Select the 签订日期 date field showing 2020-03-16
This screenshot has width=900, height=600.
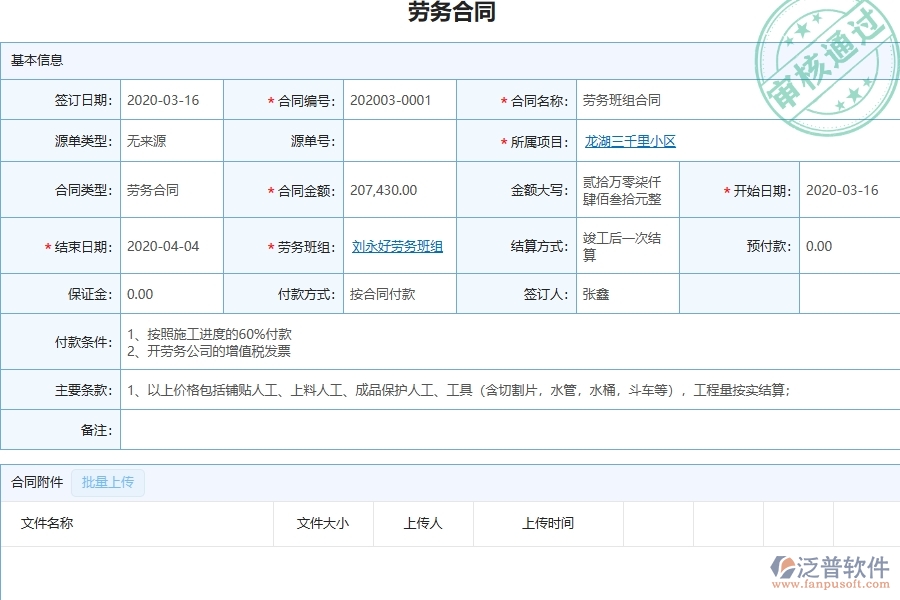click(168, 100)
